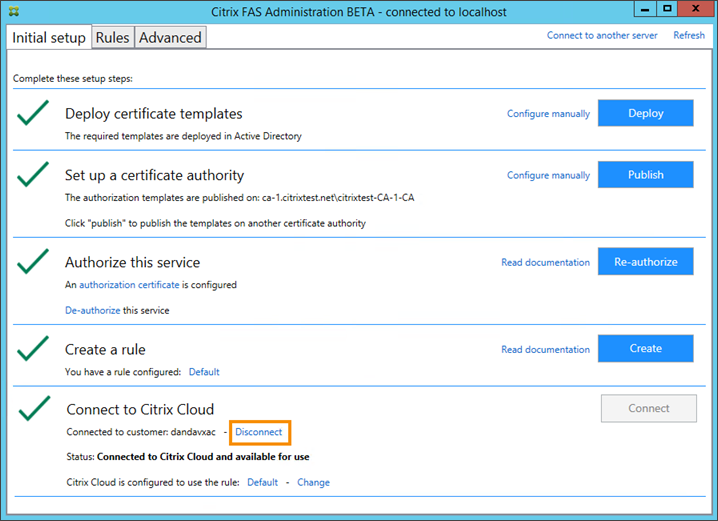Click the blue Create button
This screenshot has height=521, width=718.
645,348
